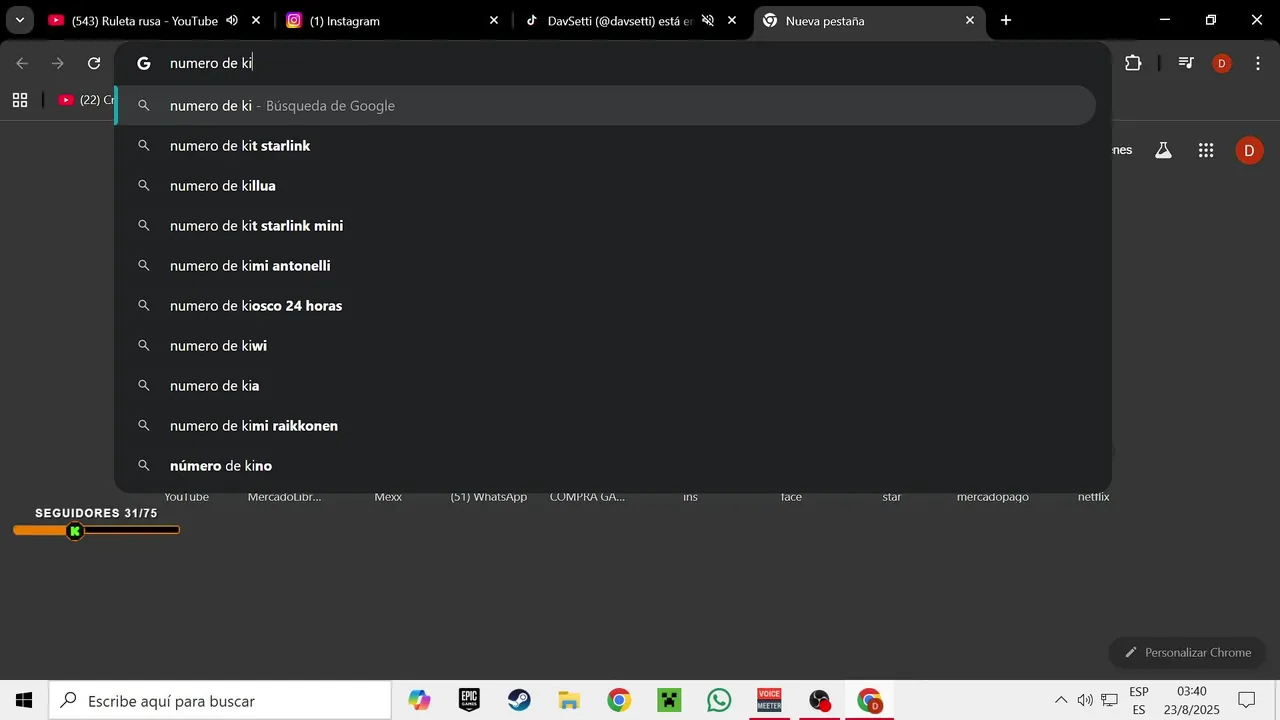
Task: Open OBS Studio from the taskbar
Action: (x=820, y=700)
